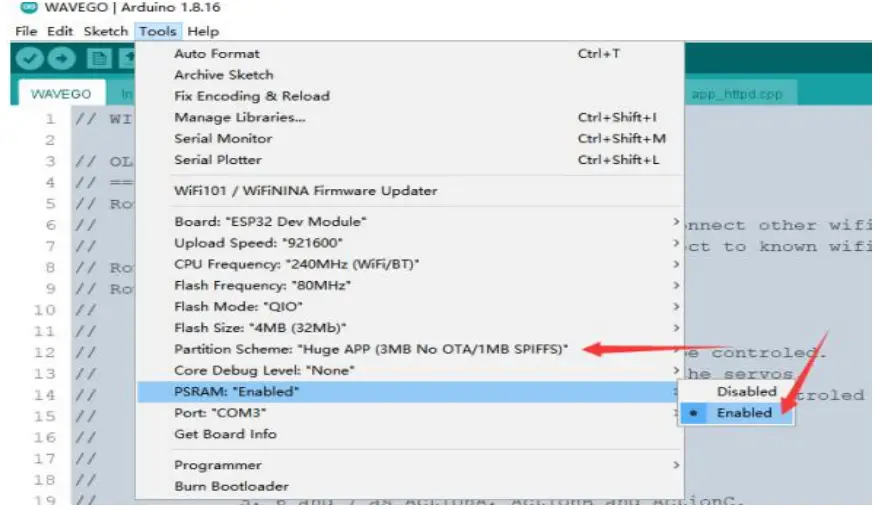Open the File menu
This screenshot has width=878, height=510.
pos(26,31)
